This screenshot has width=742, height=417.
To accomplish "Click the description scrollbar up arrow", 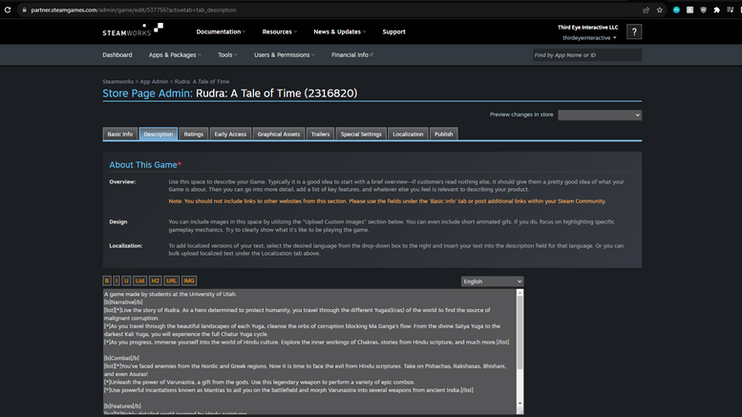I will pyautogui.click(x=520, y=293).
